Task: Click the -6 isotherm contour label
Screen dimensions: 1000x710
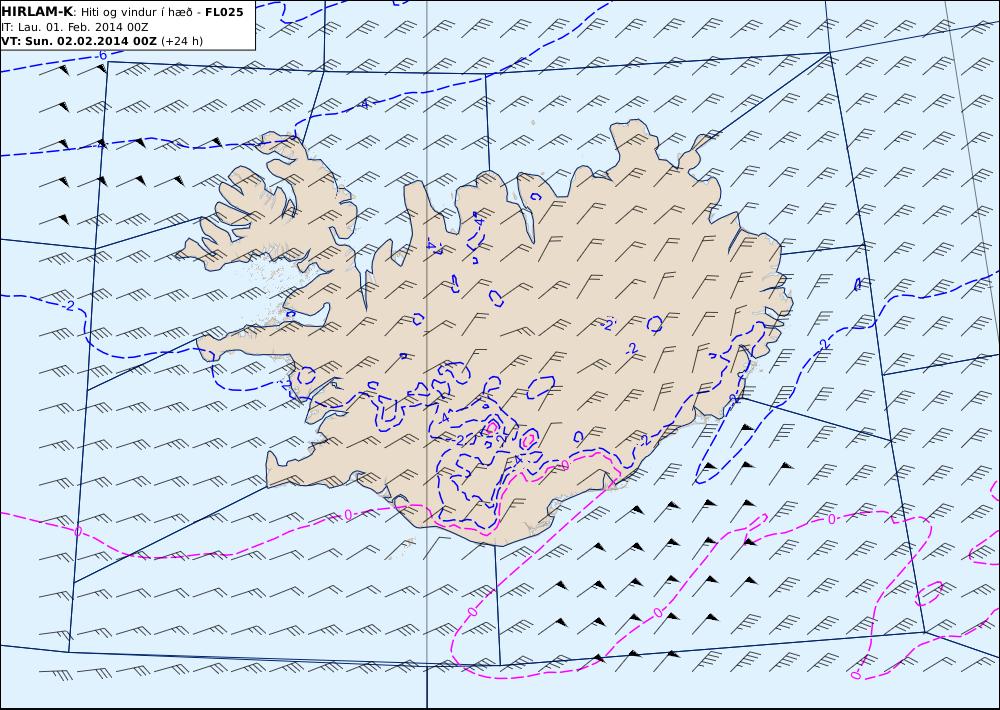Action: click(x=102, y=55)
